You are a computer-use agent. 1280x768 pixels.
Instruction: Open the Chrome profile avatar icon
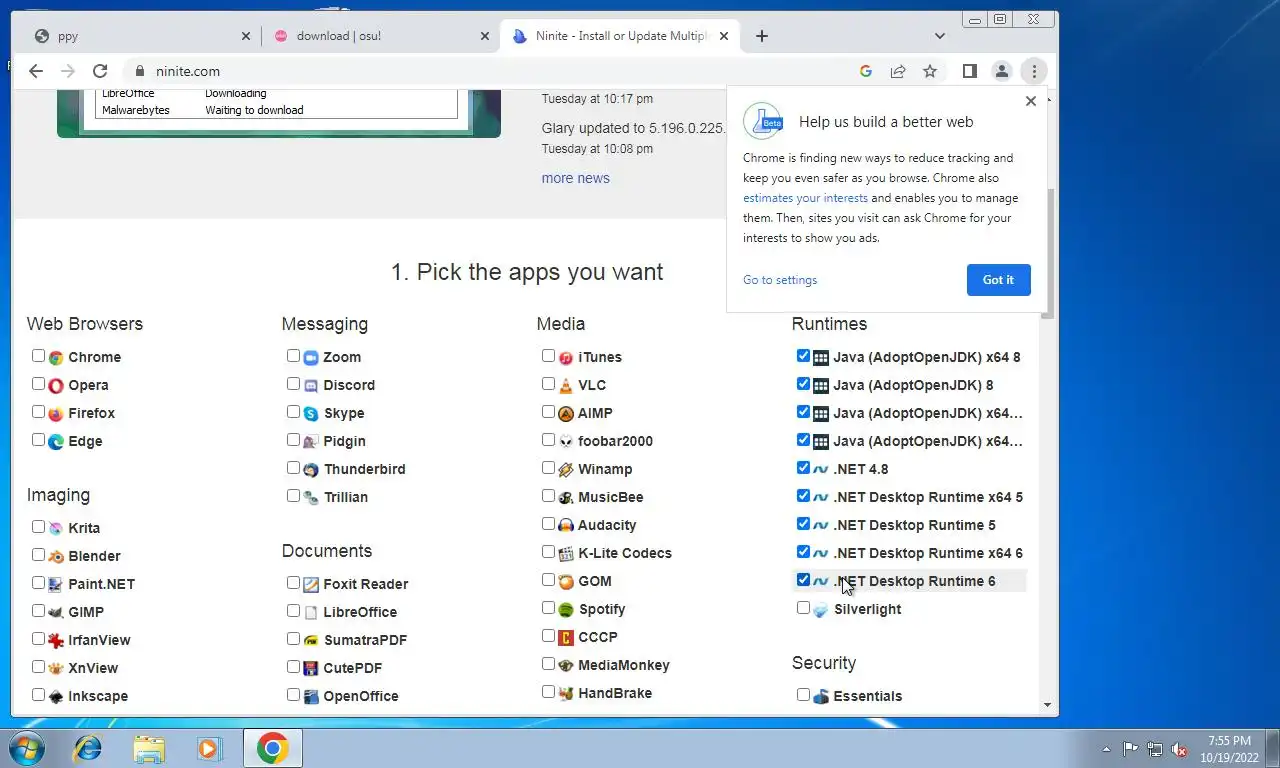(1001, 71)
